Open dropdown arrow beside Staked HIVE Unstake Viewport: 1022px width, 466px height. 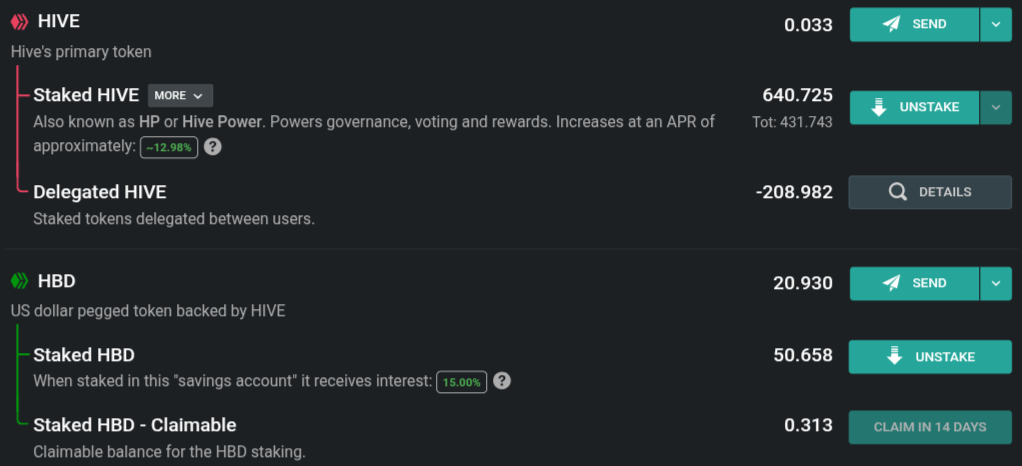pyautogui.click(x=996, y=108)
